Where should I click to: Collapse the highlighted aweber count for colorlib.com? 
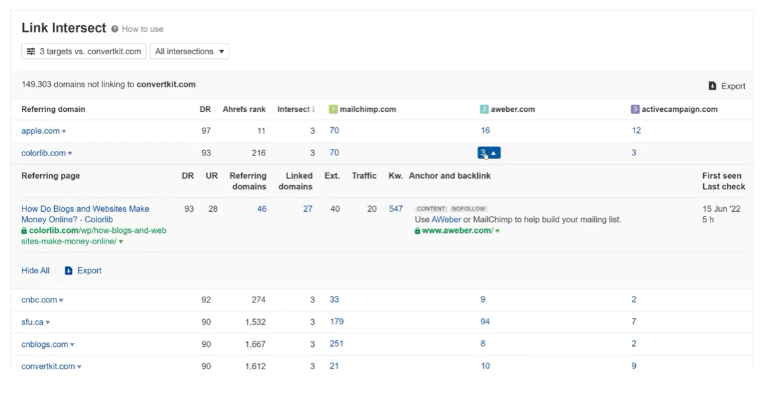(x=489, y=153)
